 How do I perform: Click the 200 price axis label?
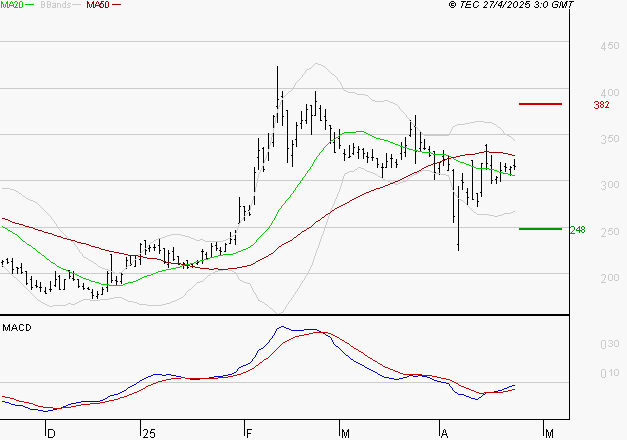point(609,278)
